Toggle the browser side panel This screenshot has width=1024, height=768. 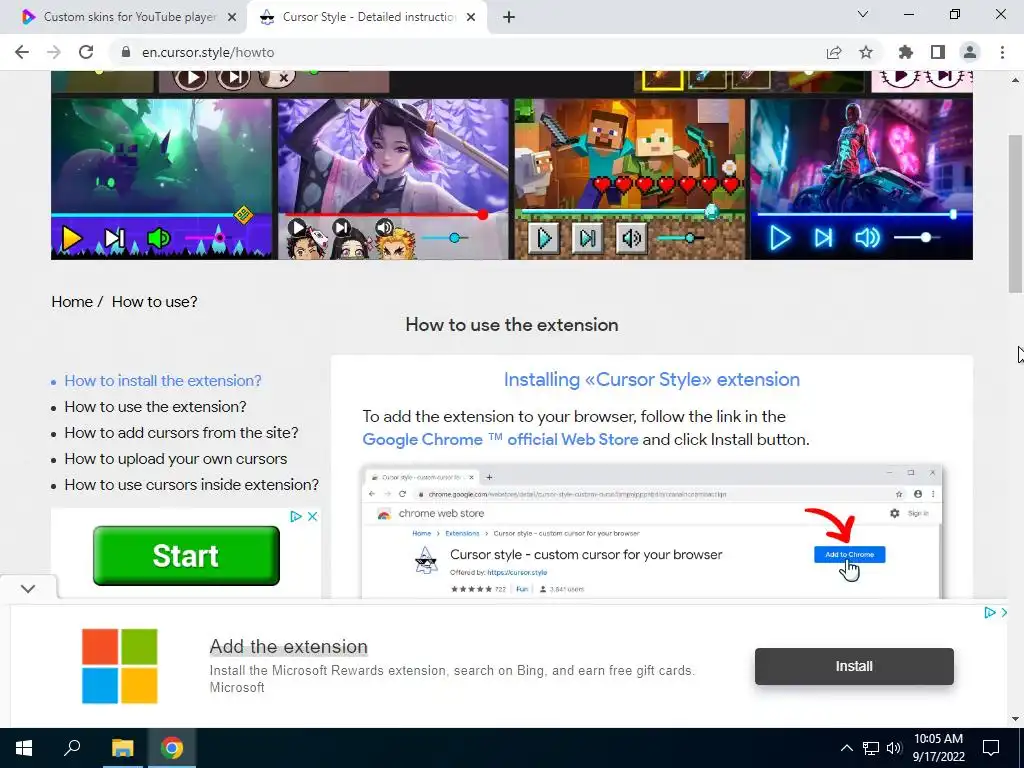pyautogui.click(x=938, y=52)
